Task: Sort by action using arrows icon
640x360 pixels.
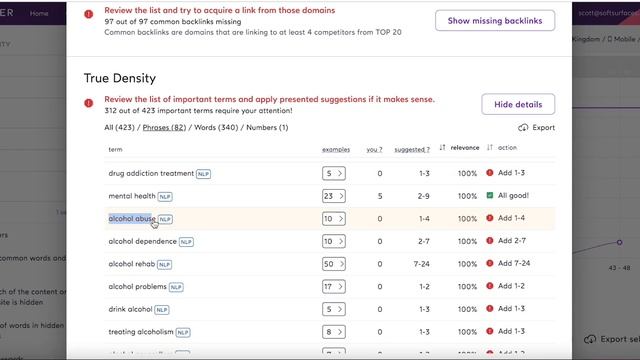Action: pyautogui.click(x=490, y=147)
